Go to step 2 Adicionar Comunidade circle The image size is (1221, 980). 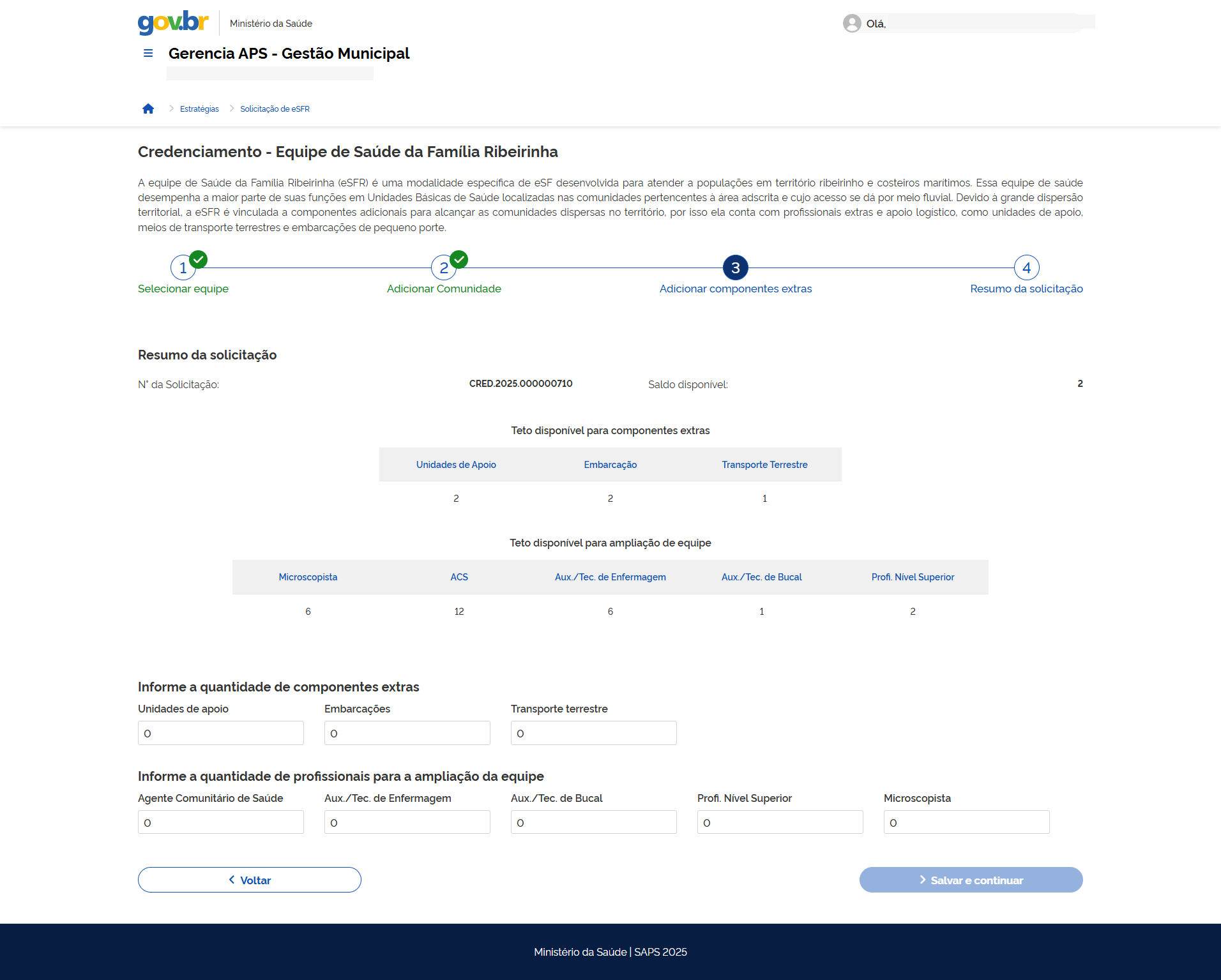[x=444, y=268]
